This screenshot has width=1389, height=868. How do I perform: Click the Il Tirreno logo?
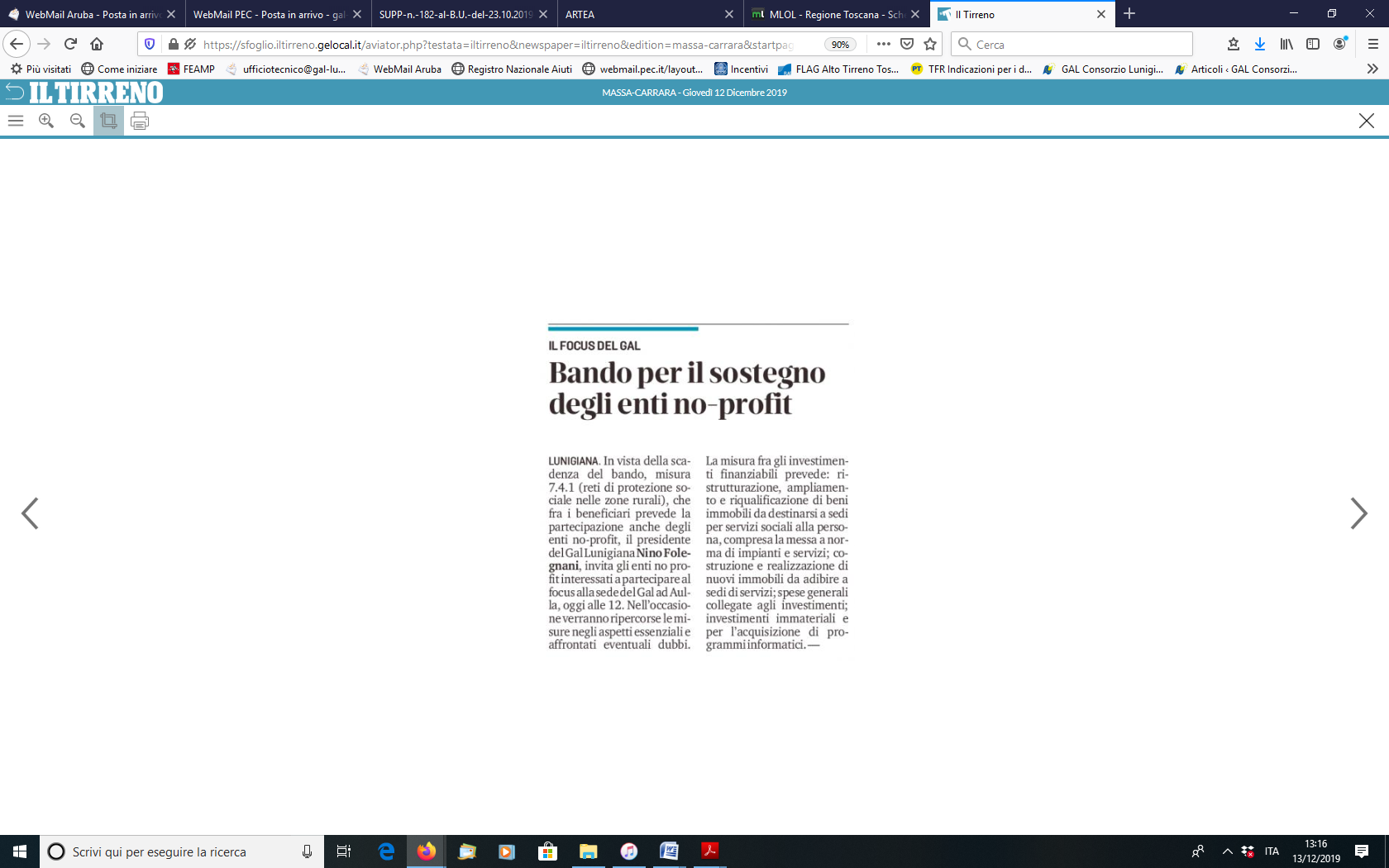tap(96, 93)
